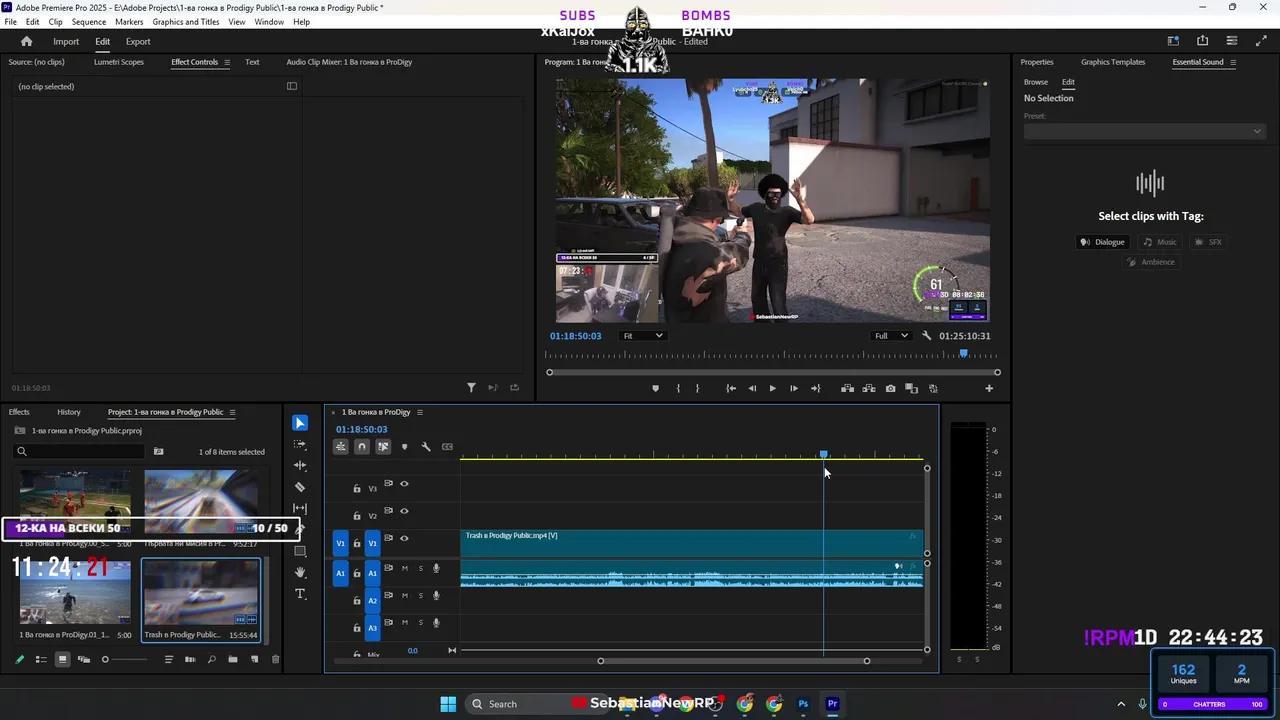The height and width of the screenshot is (720, 1280).
Task: Select the Slip tool
Action: tap(300, 509)
